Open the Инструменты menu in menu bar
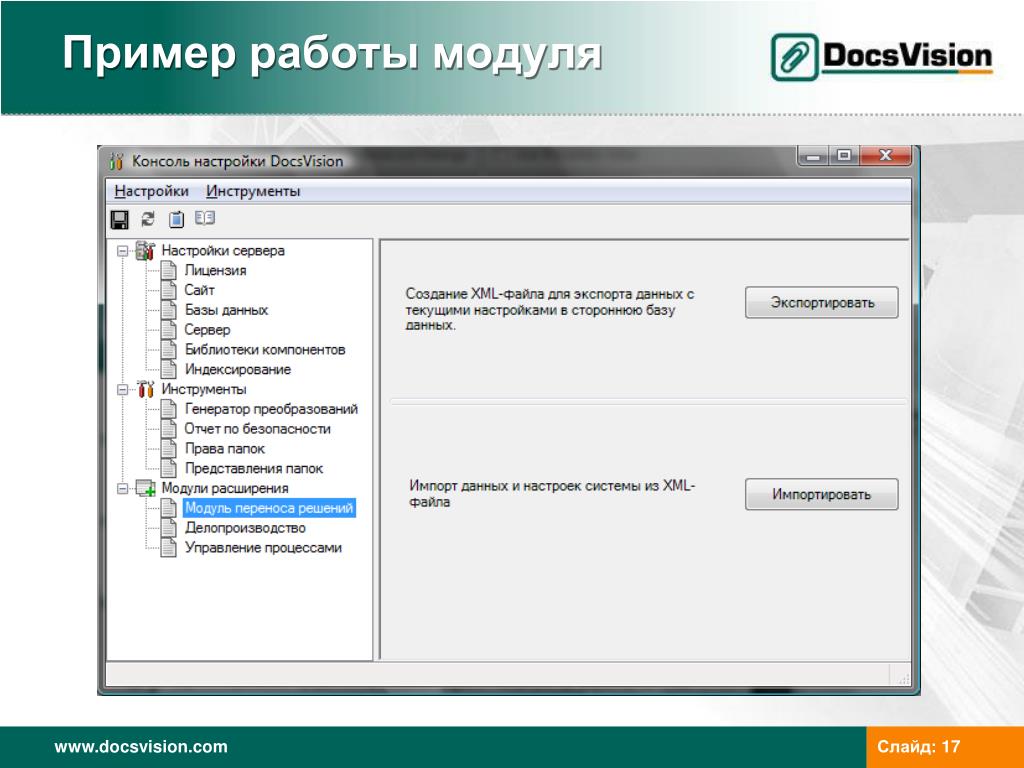Image resolution: width=1024 pixels, height=768 pixels. tap(253, 191)
